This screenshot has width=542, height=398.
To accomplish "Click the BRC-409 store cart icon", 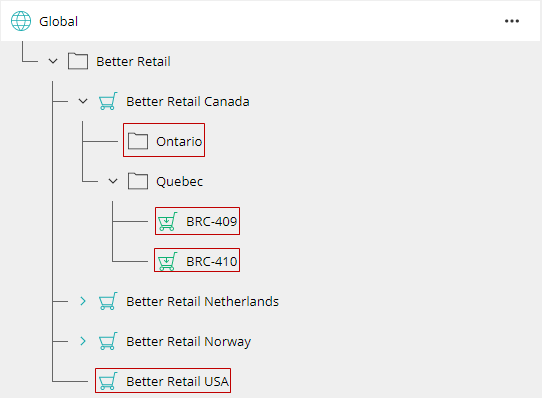I will point(167,221).
